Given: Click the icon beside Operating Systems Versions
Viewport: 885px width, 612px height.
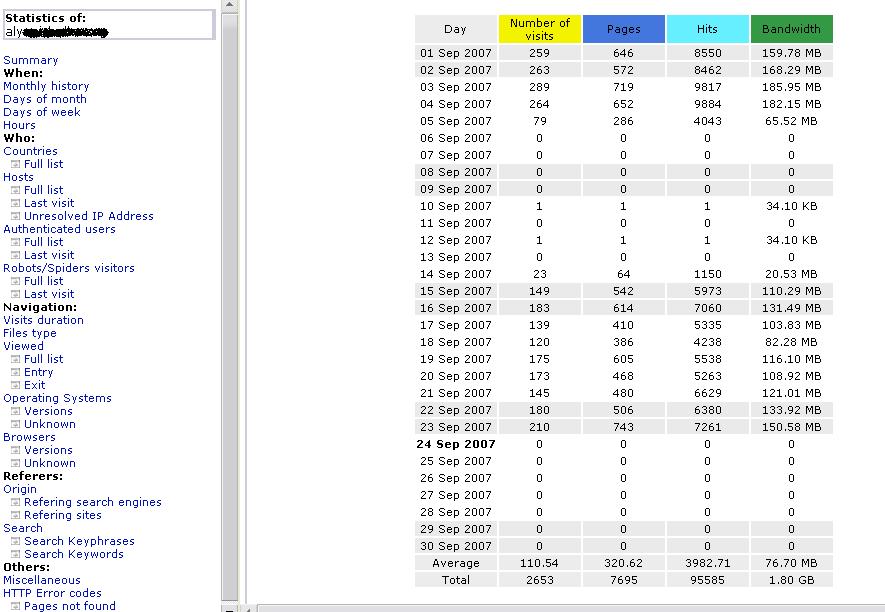Looking at the screenshot, I should (x=16, y=411).
